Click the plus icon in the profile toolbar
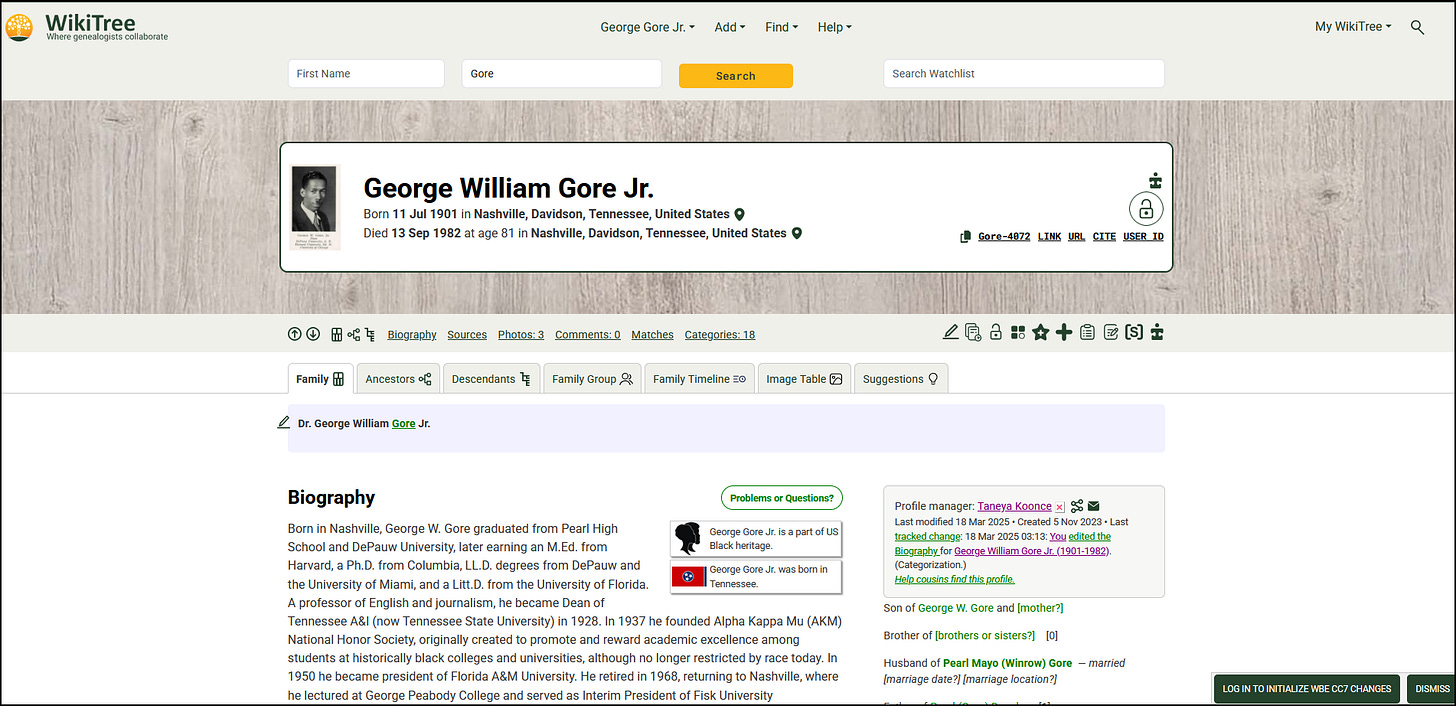Screen dimensions: 1456x706 tap(1064, 332)
